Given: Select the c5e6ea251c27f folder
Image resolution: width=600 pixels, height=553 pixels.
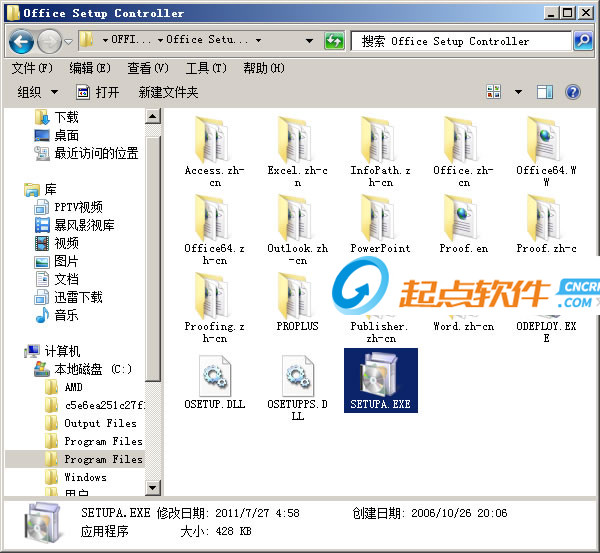Looking at the screenshot, I should pos(95,405).
